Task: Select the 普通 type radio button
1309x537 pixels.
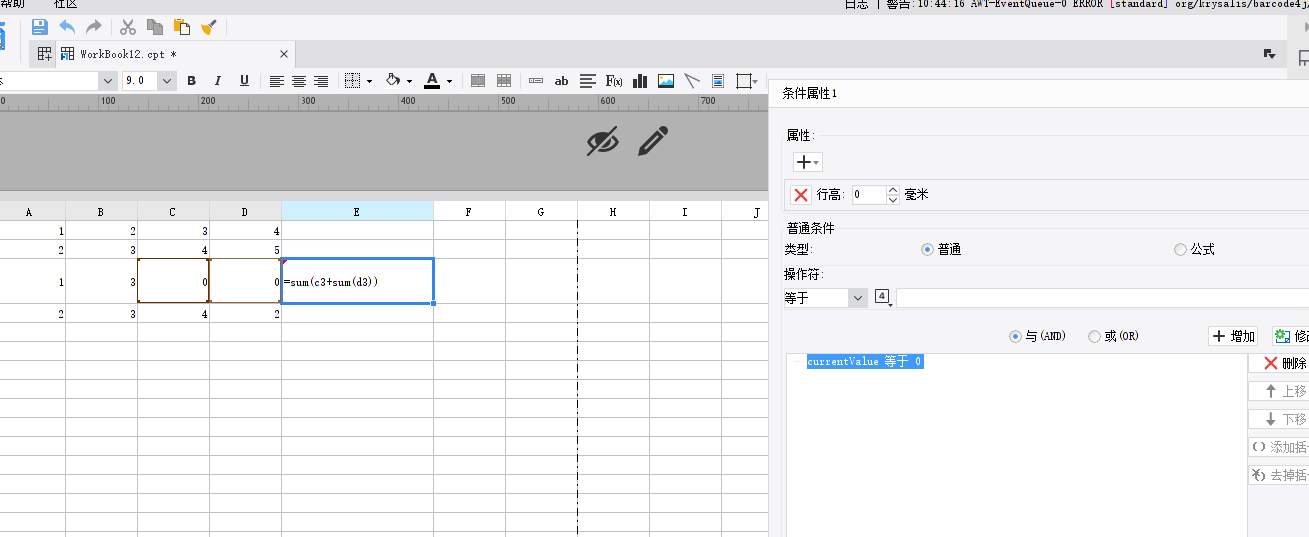Action: 927,249
